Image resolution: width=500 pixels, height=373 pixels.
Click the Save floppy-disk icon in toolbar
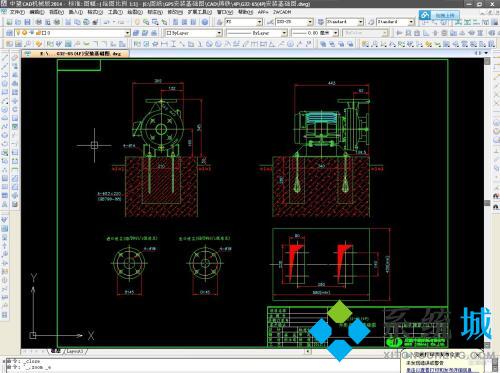coord(27,22)
